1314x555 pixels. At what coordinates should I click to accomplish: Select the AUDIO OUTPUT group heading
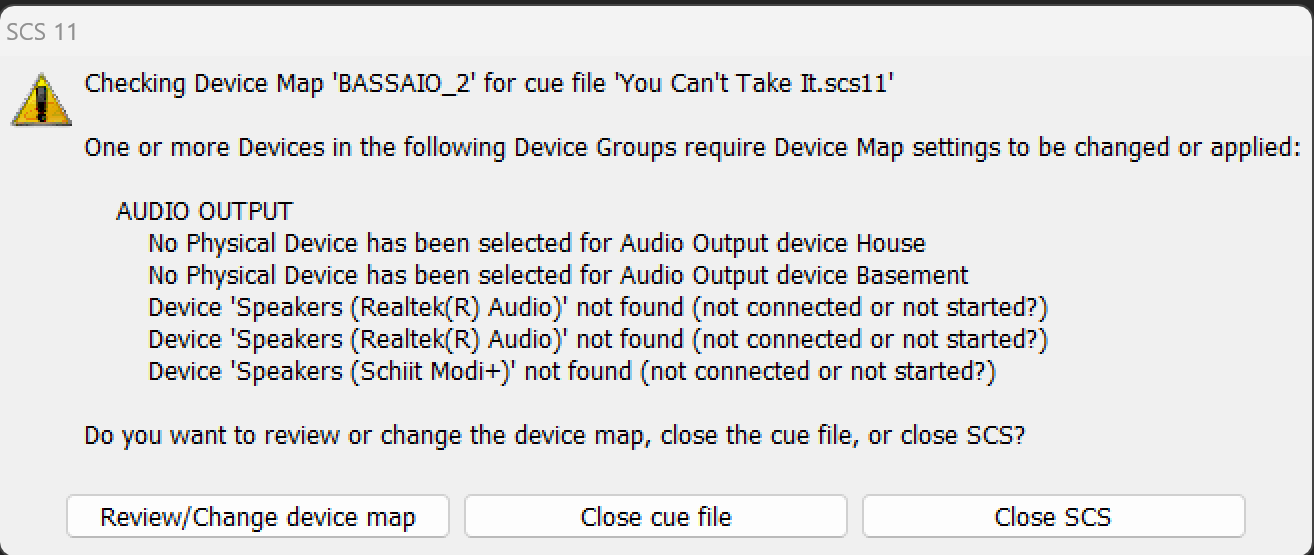tap(204, 212)
